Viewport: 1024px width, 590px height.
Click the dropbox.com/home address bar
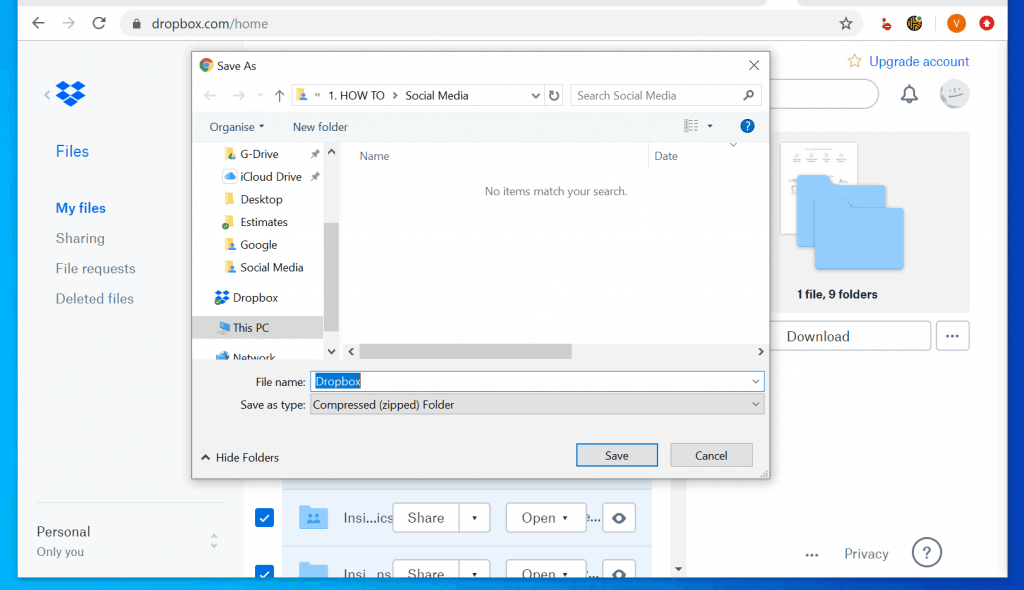pos(492,24)
